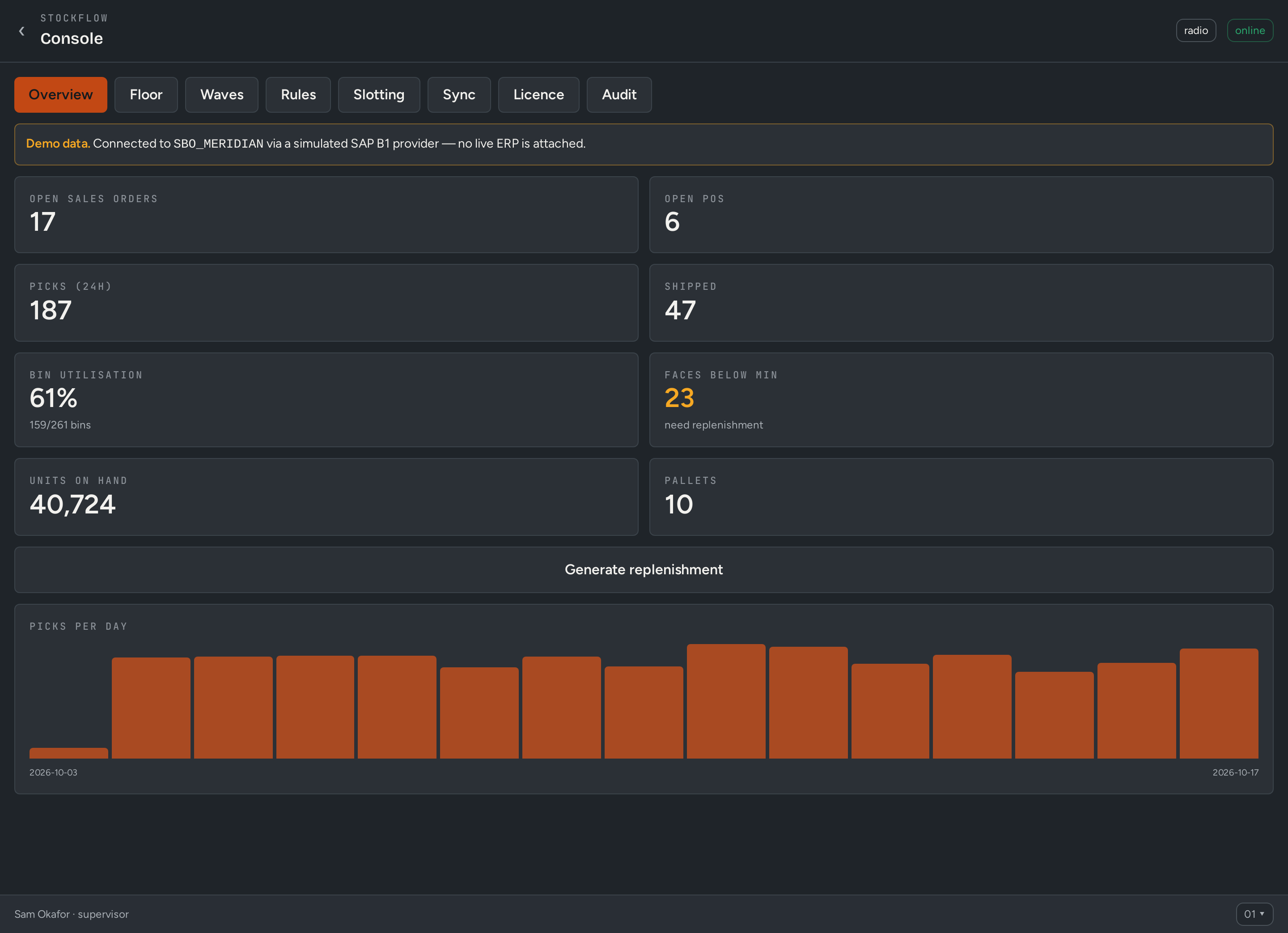1288x933 pixels.
Task: Open the Open Sales Orders card
Action: coord(326,215)
